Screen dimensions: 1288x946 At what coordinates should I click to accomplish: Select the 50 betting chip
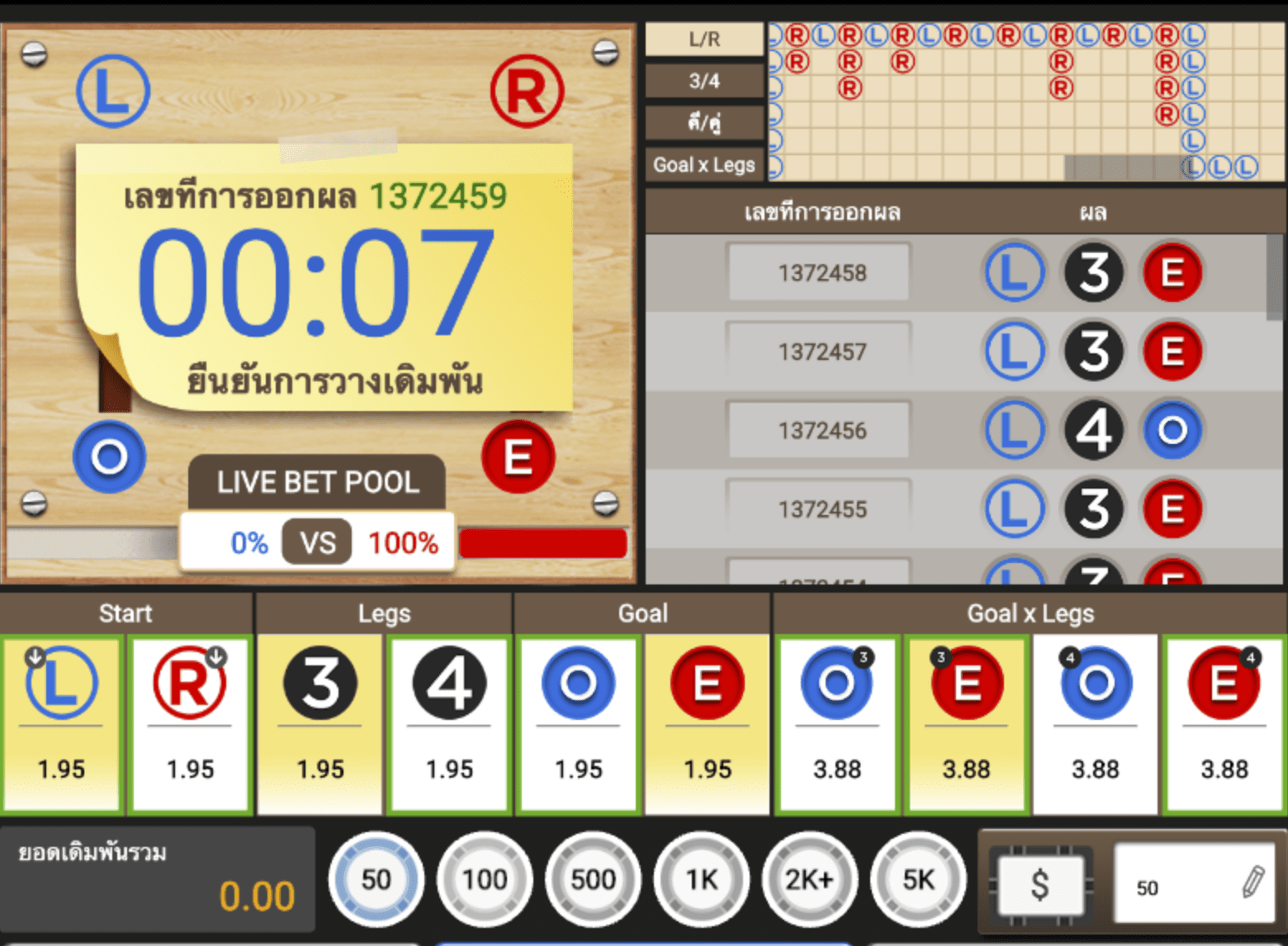click(376, 879)
